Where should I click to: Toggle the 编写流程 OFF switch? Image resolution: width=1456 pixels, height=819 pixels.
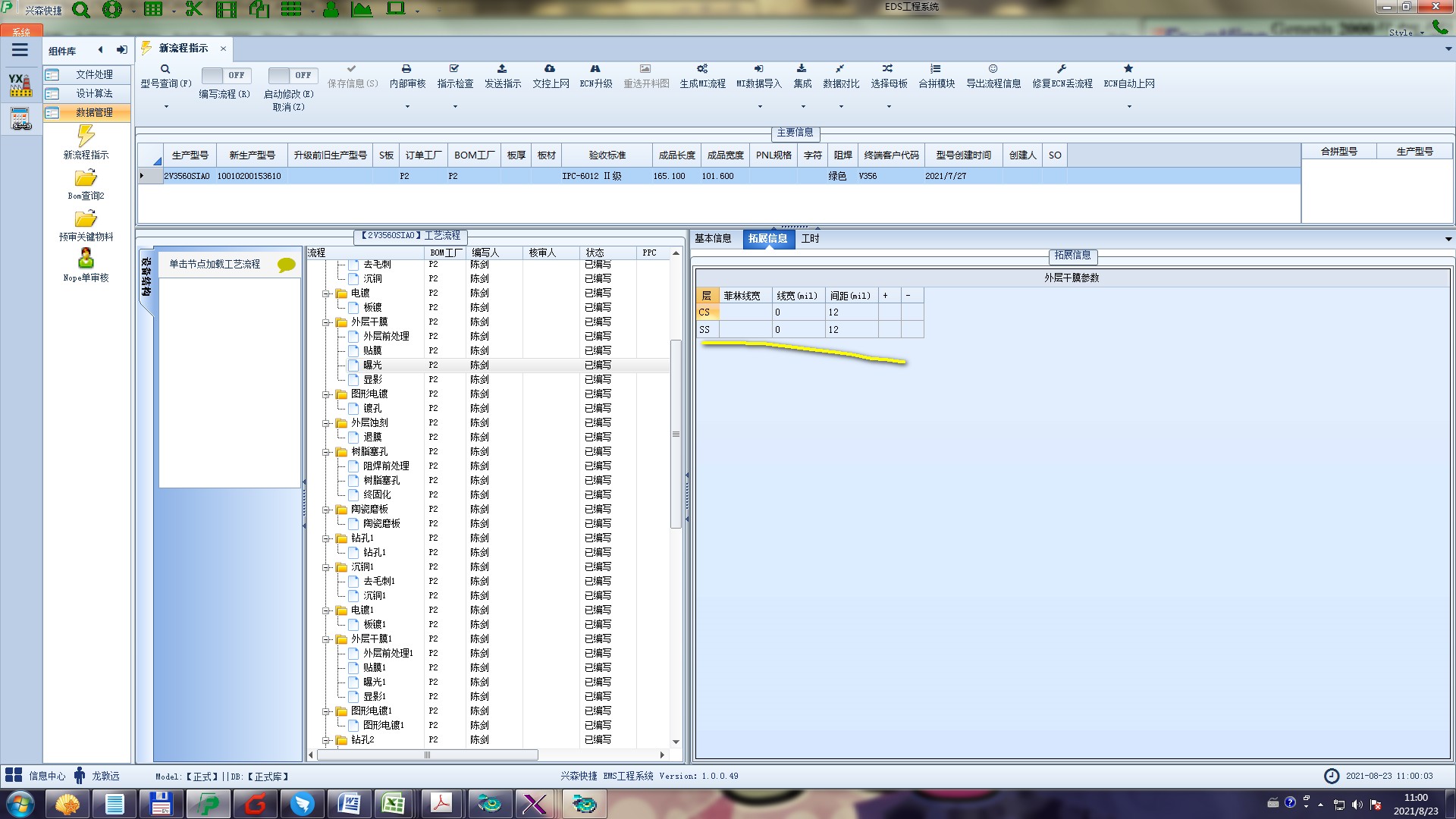[x=225, y=75]
